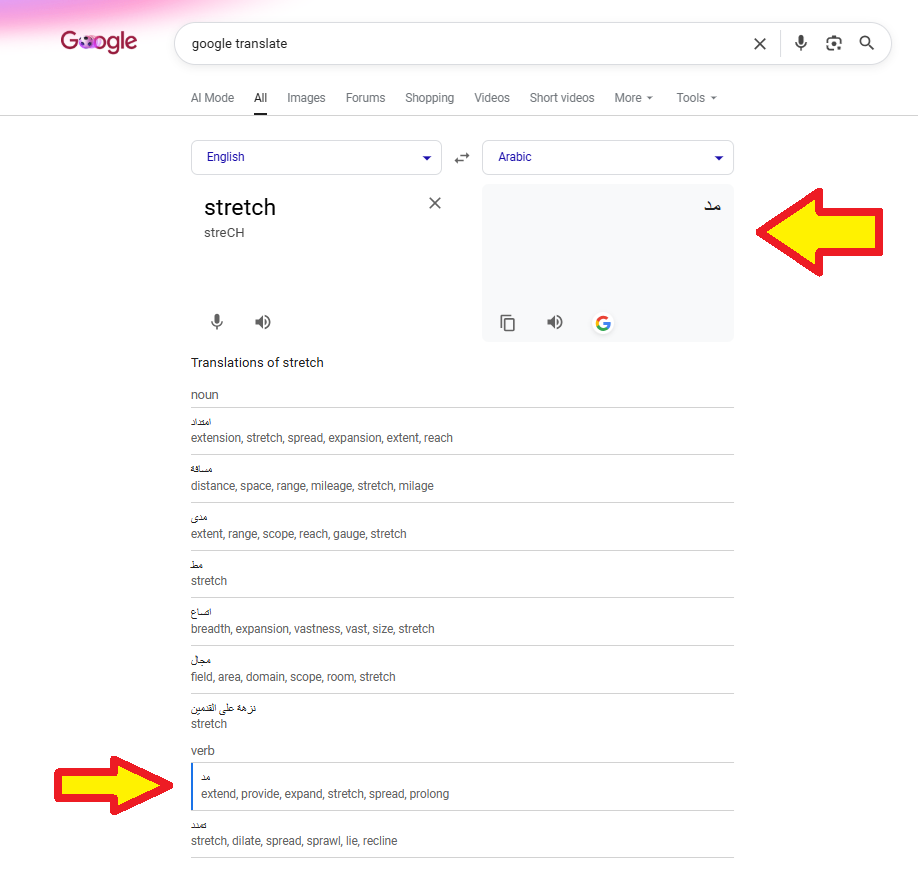918x869 pixels.
Task: Select the breadth, expansion, vastness row
Action: pos(462,622)
